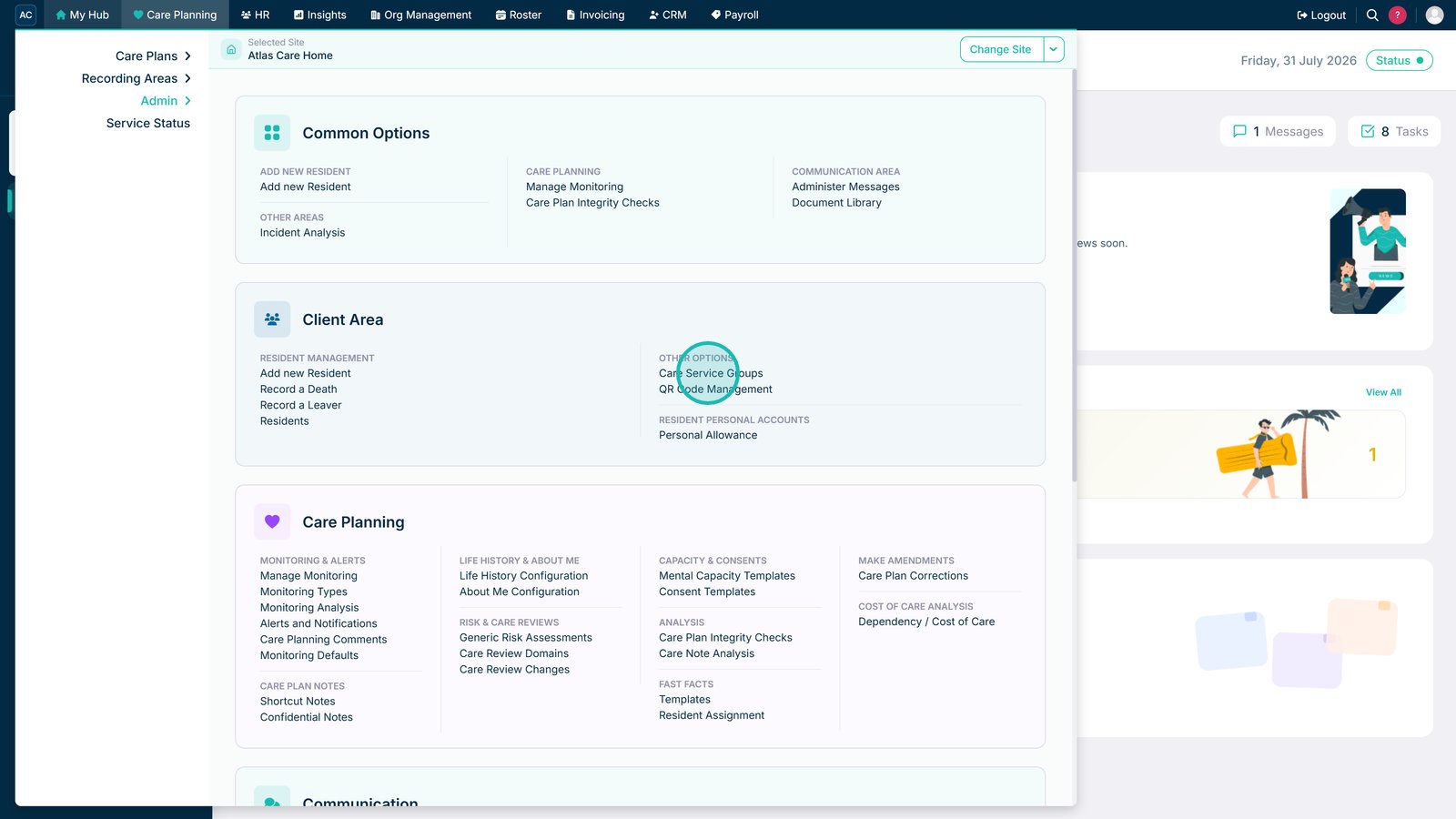
Task: Open the CRM menu
Action: tap(667, 15)
